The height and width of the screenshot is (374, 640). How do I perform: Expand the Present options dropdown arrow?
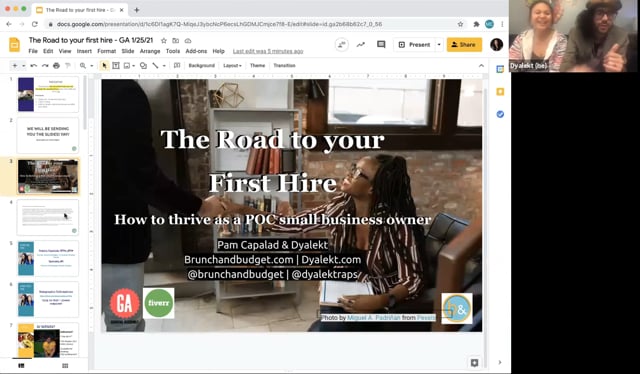point(439,45)
